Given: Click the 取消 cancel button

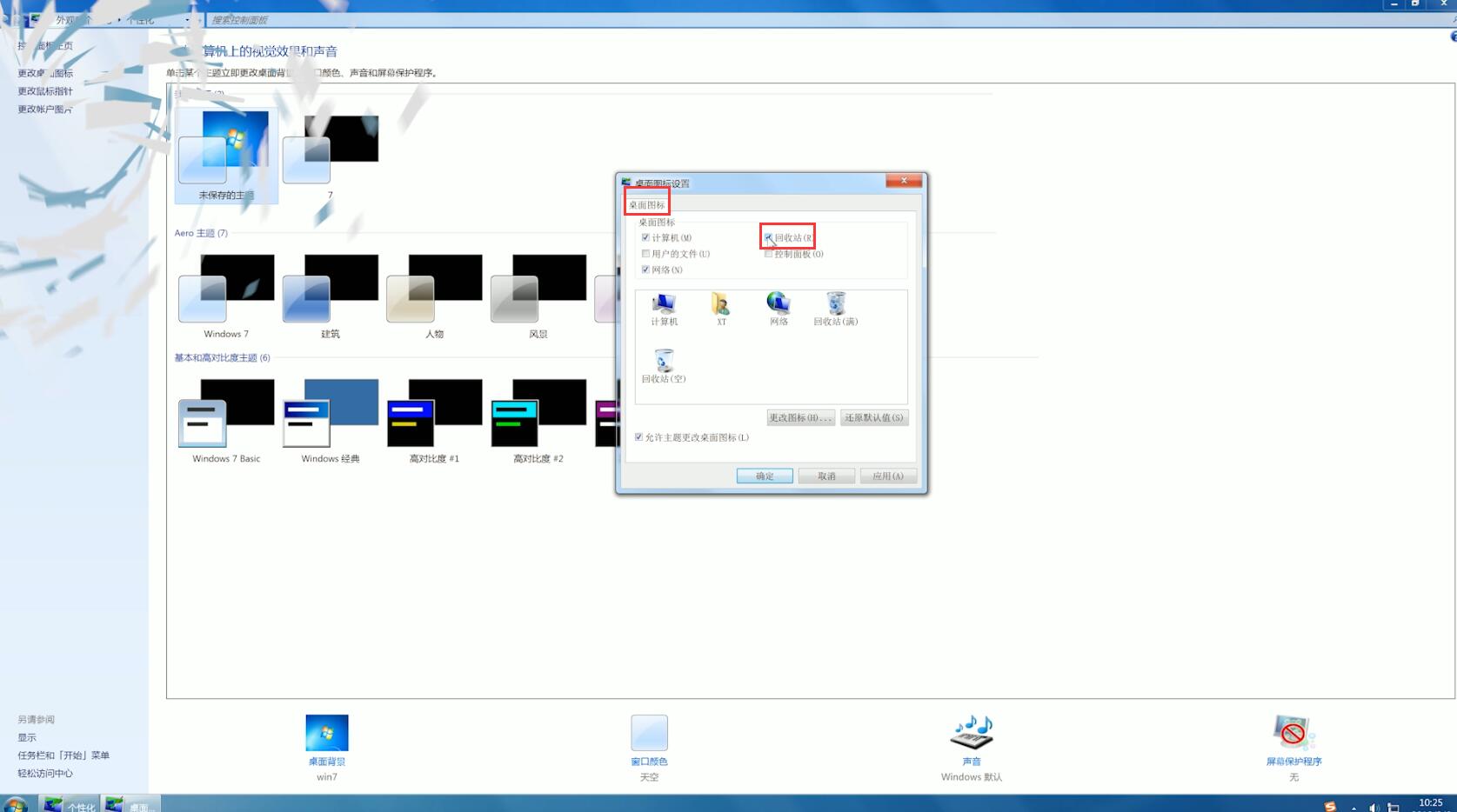Looking at the screenshot, I should (x=826, y=476).
